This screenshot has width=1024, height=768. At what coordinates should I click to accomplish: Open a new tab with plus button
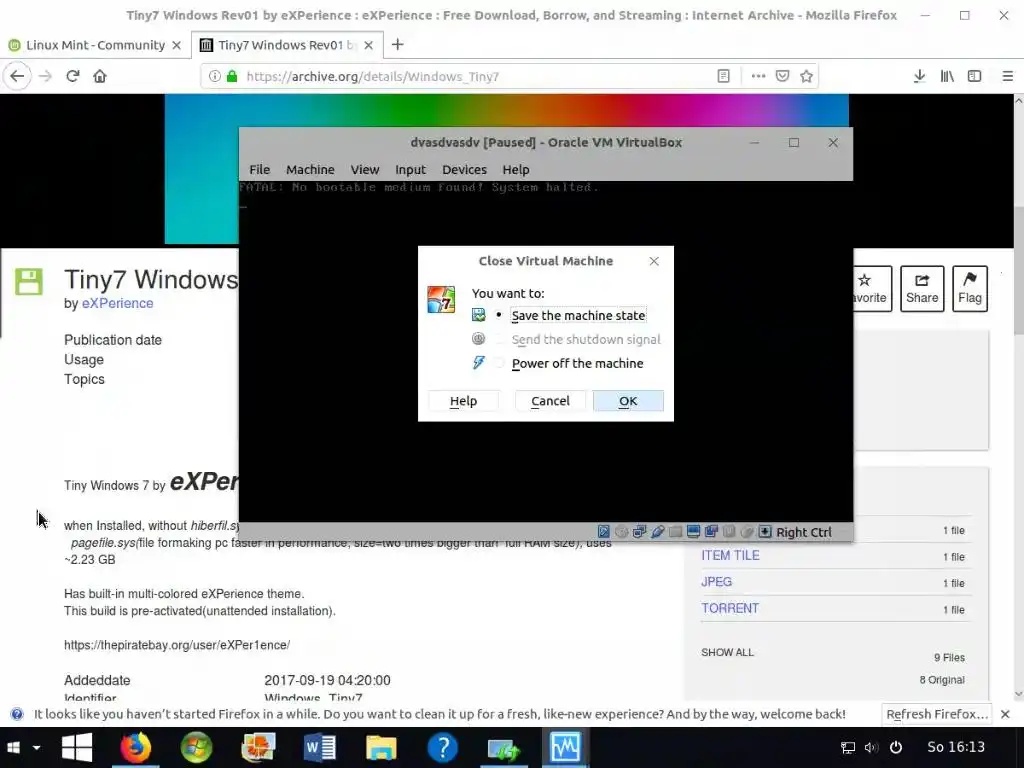pyautogui.click(x=397, y=44)
